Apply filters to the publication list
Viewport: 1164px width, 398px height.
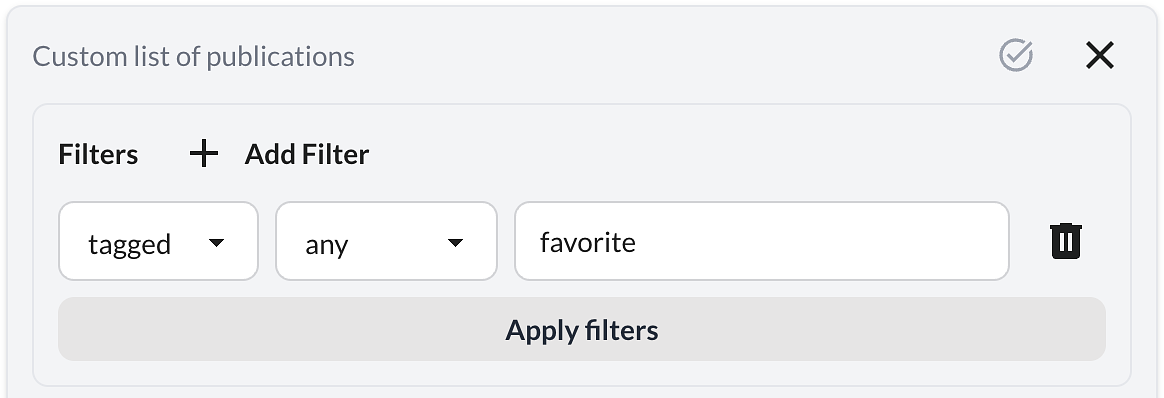tap(582, 330)
